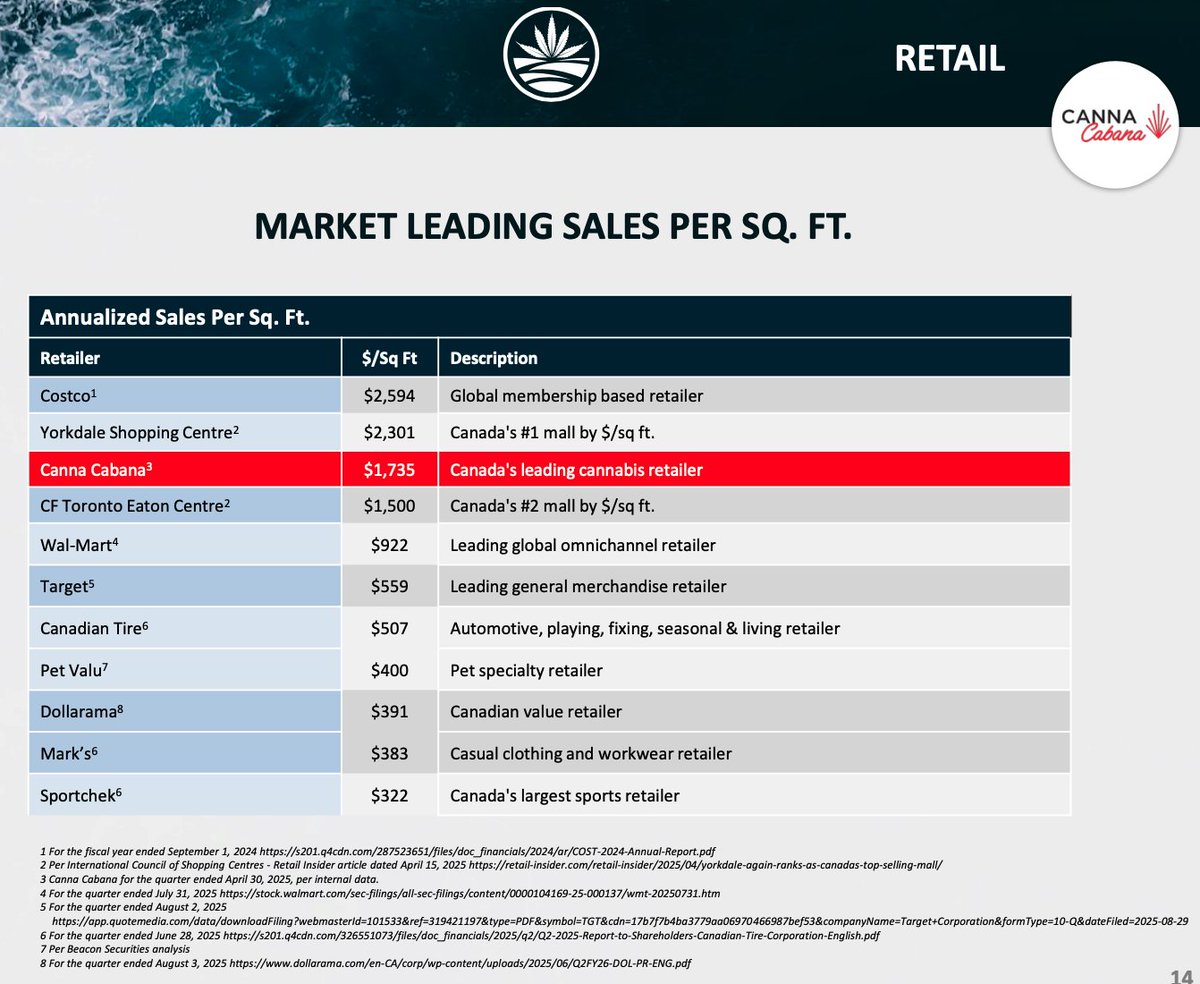This screenshot has width=1200, height=984.
Task: Select the CF Toronto Eaton Centre cell
Action: click(x=186, y=506)
